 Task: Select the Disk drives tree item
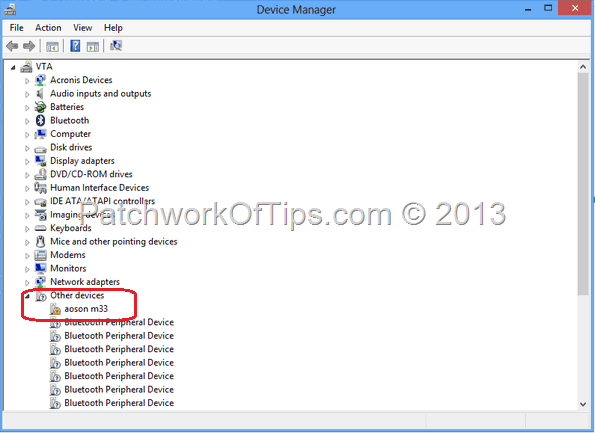click(x=71, y=147)
